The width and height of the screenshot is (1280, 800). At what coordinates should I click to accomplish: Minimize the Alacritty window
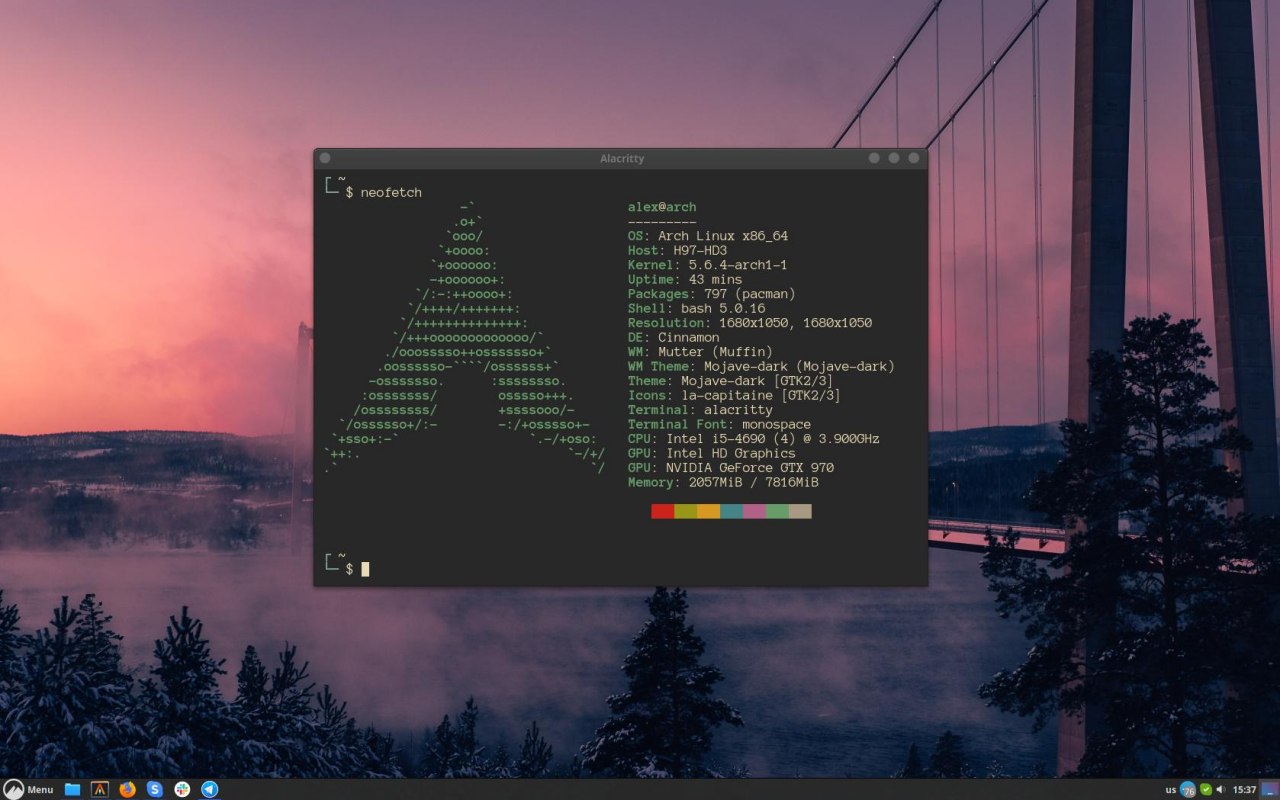click(x=874, y=158)
